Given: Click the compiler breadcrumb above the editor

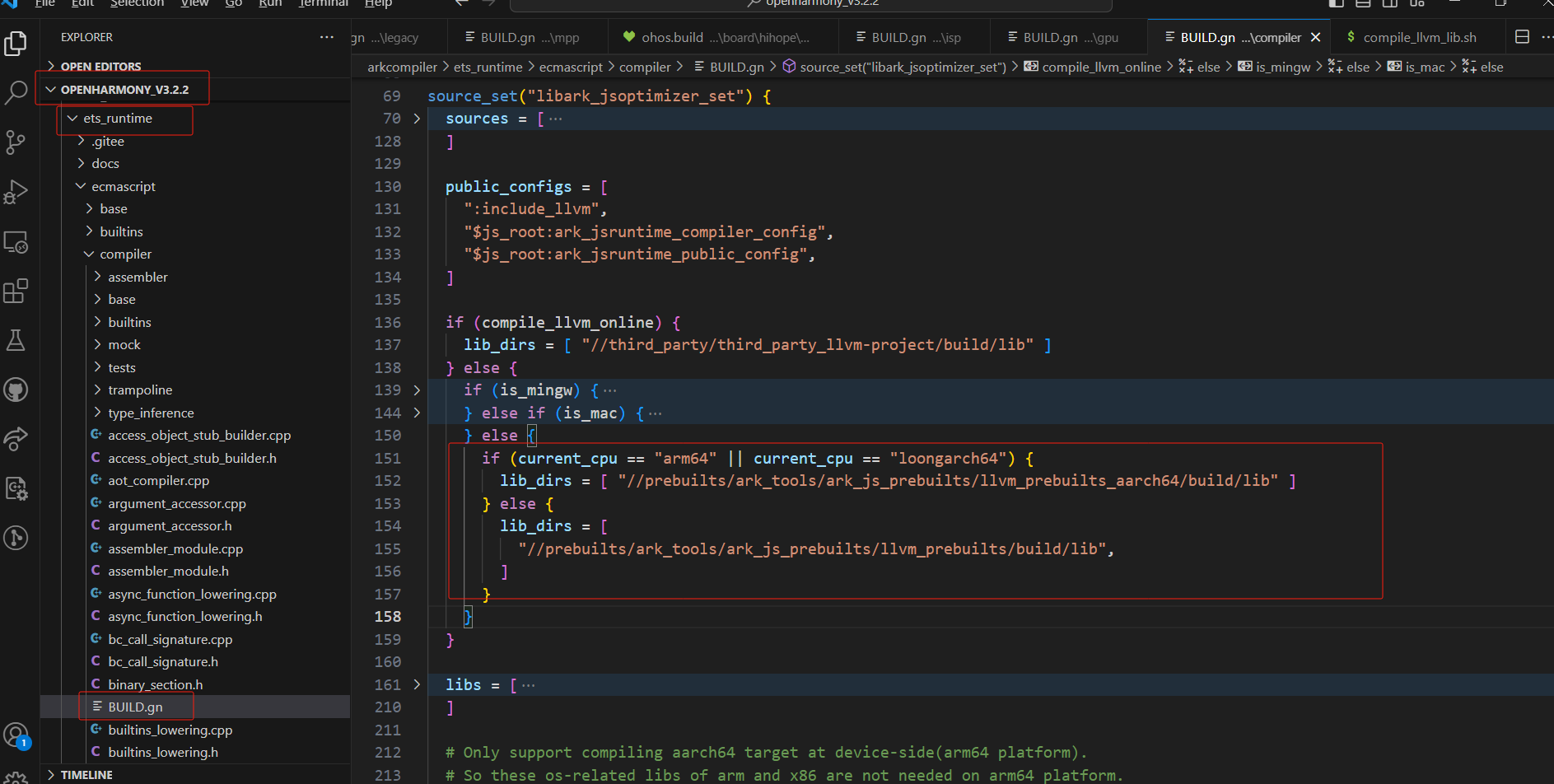Looking at the screenshot, I should (646, 67).
